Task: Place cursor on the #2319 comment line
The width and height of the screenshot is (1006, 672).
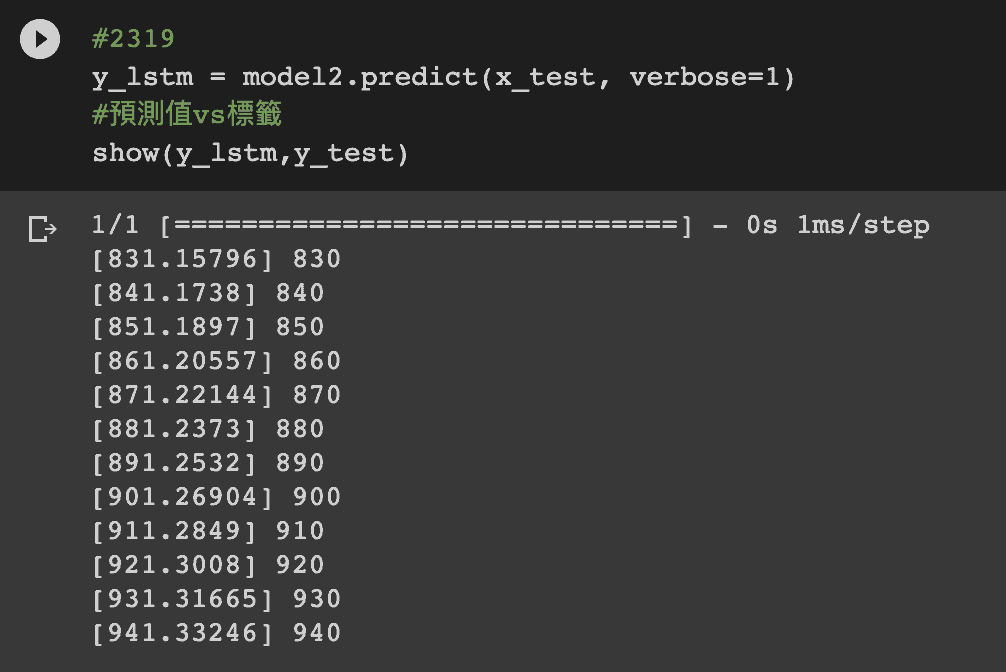Action: pos(133,39)
